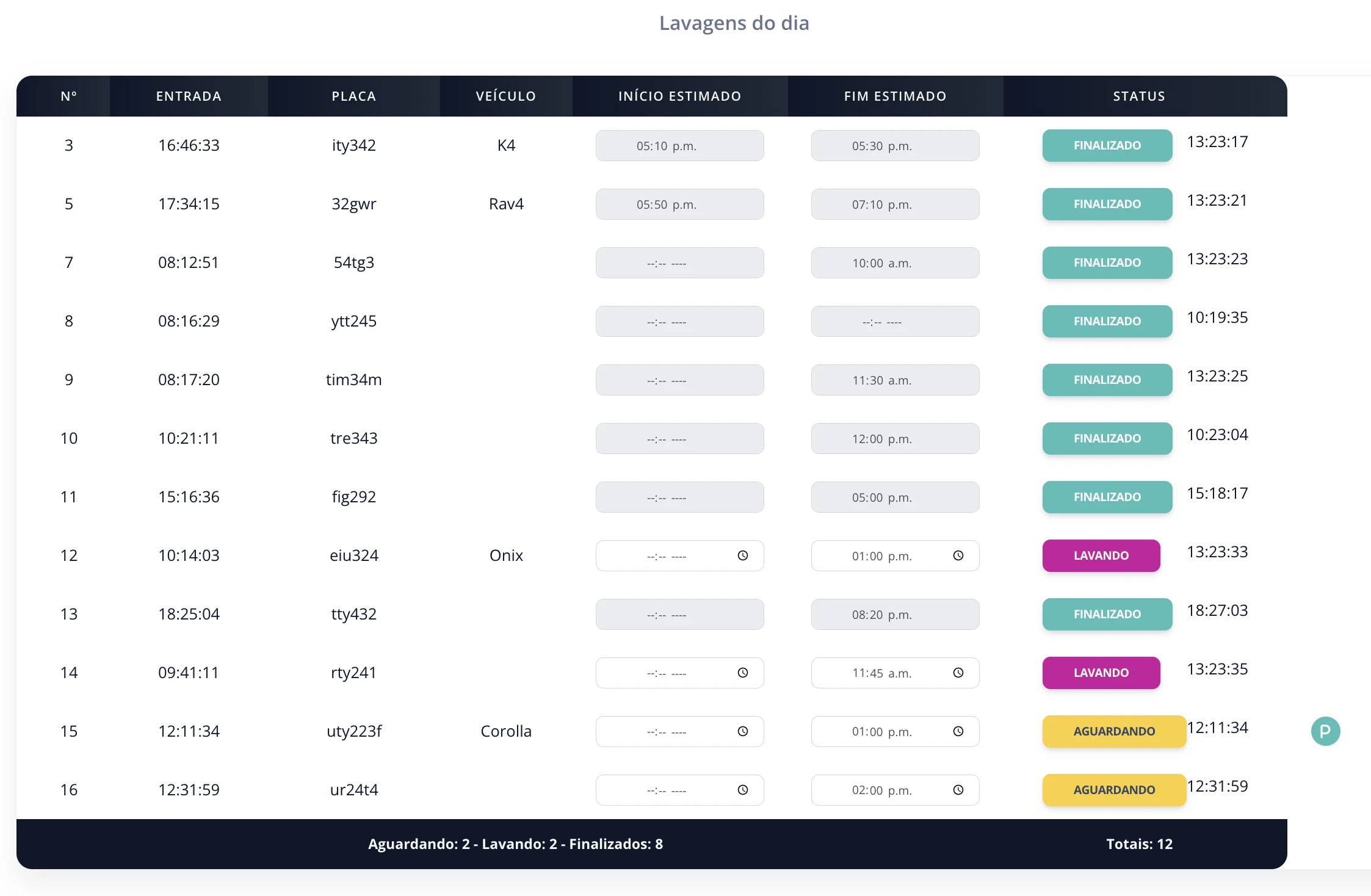Click the 05:10 p.m. início field for ity342
This screenshot has height=896, width=1371.
pos(679,145)
